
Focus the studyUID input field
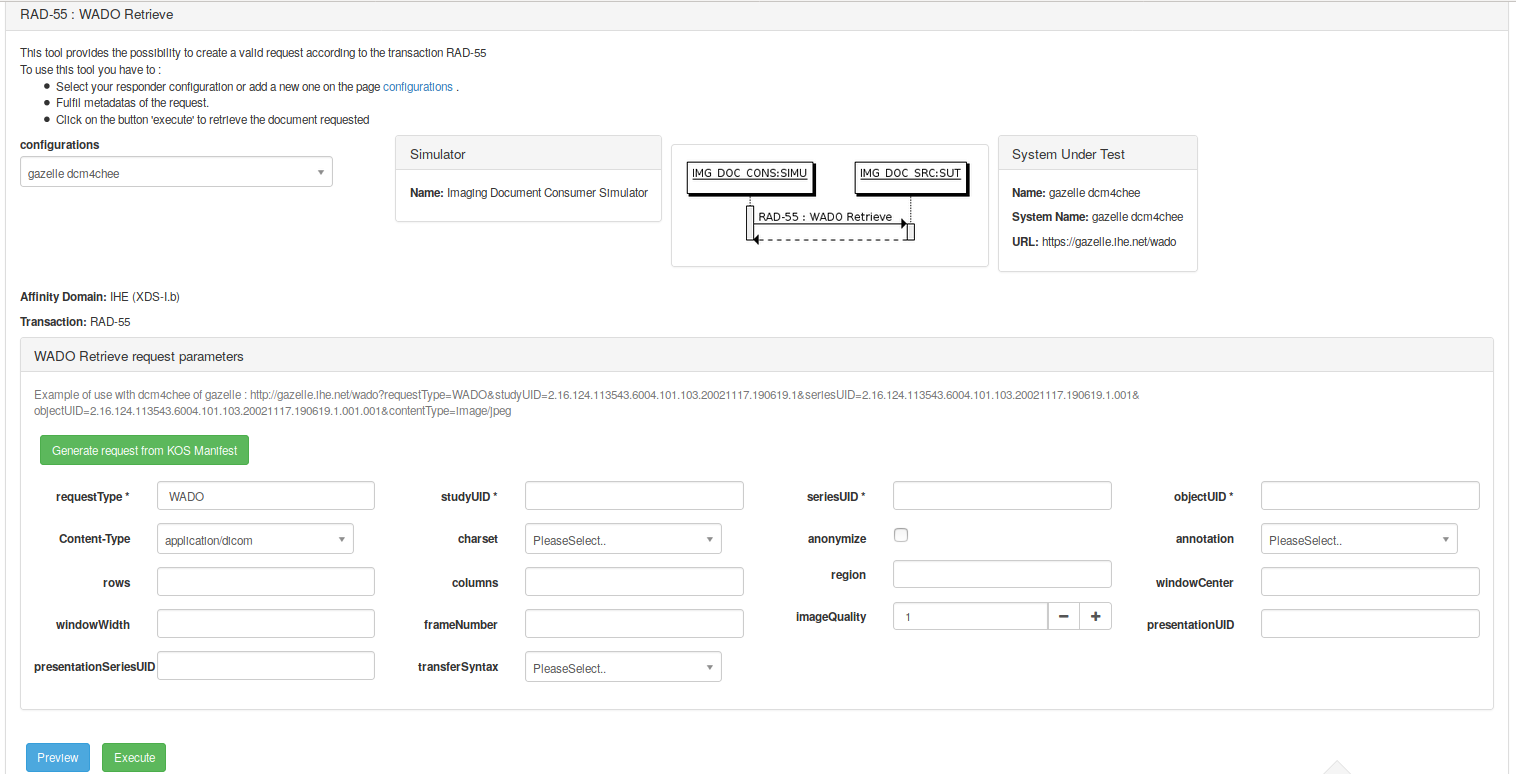[x=634, y=496]
